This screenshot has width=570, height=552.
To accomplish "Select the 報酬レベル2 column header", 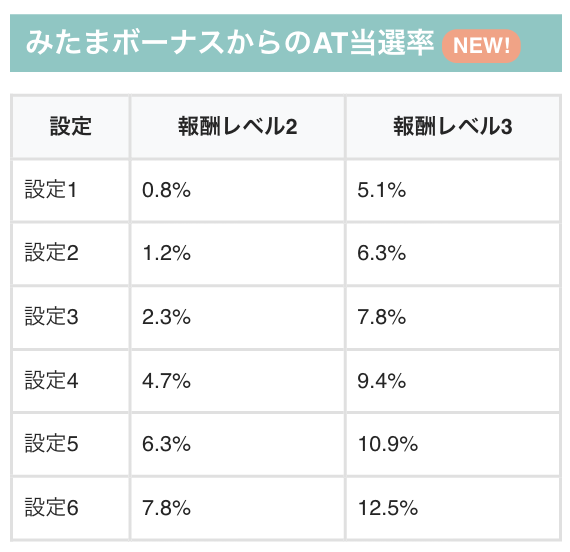I will pos(237,127).
